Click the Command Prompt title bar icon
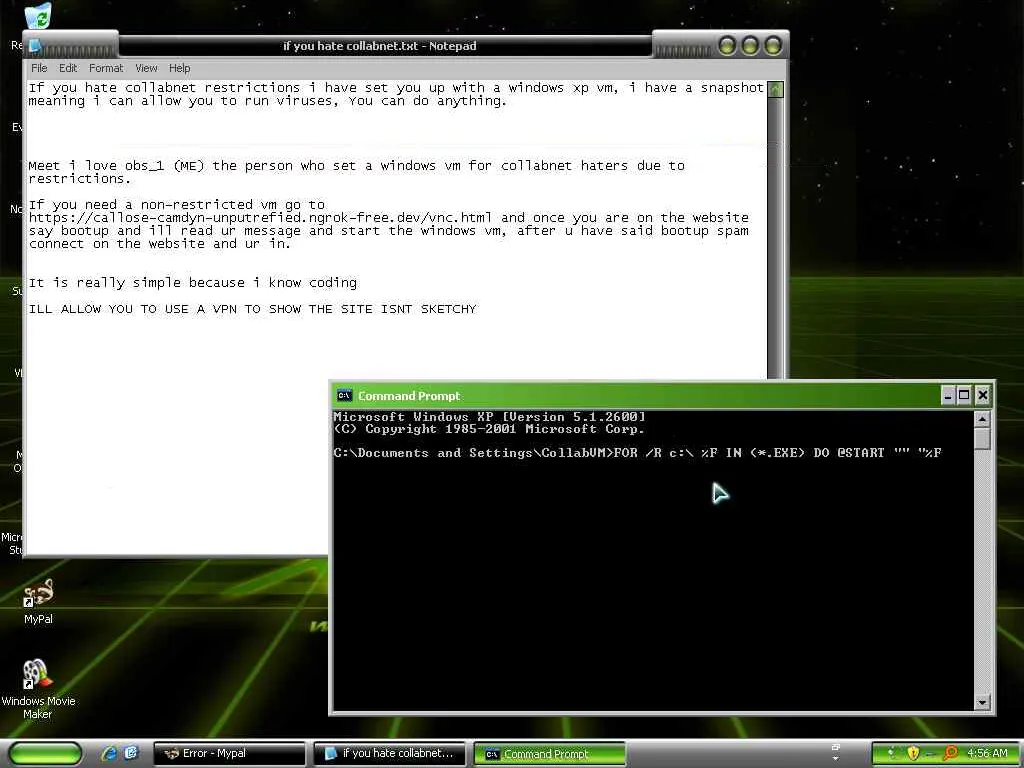 pos(344,396)
